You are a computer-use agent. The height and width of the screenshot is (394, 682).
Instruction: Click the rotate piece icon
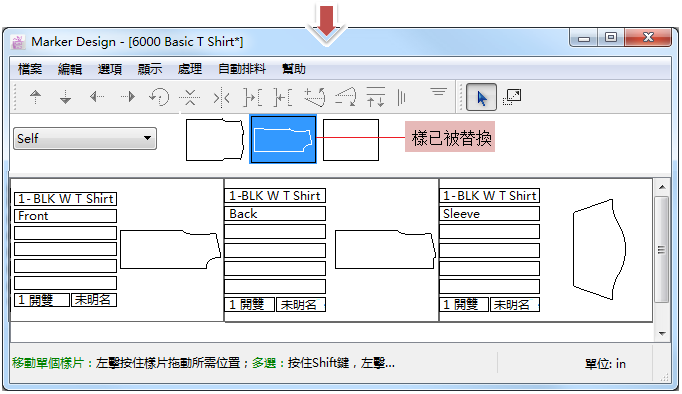(x=159, y=97)
